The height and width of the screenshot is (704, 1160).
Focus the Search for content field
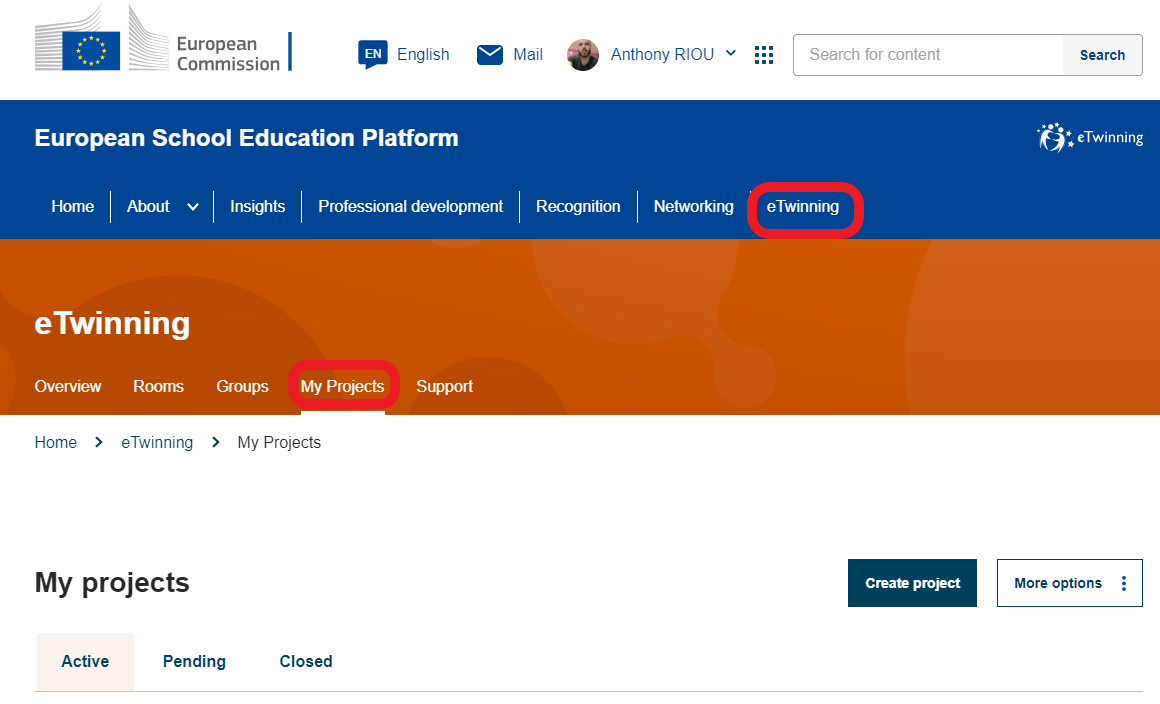tap(927, 55)
